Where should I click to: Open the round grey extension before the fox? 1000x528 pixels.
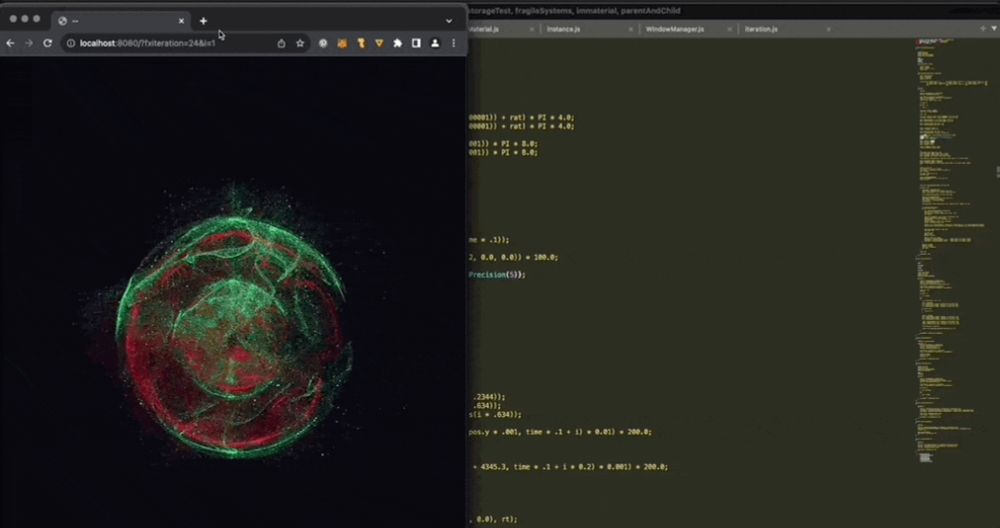click(x=323, y=43)
